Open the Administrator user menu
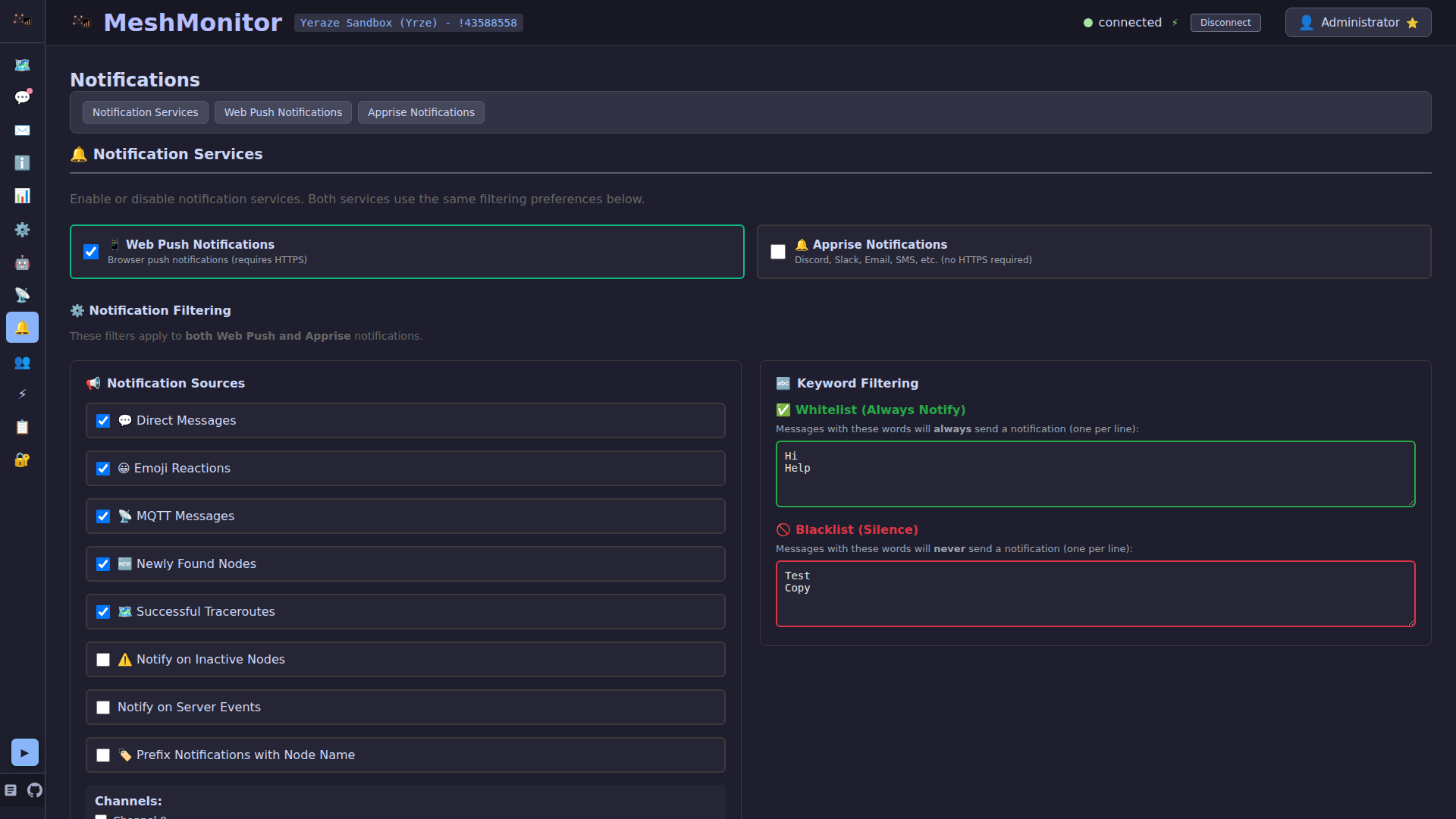This screenshot has width=1456, height=819. [1357, 23]
